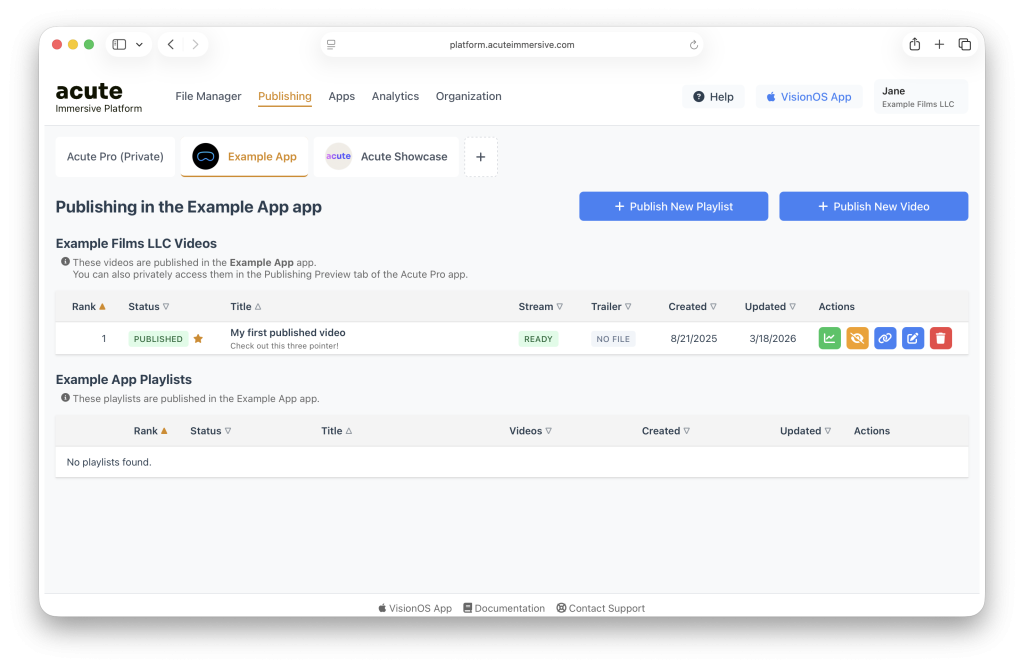This screenshot has height=668, width=1024.
Task: Click the blue copy link icon
Action: [x=885, y=339]
